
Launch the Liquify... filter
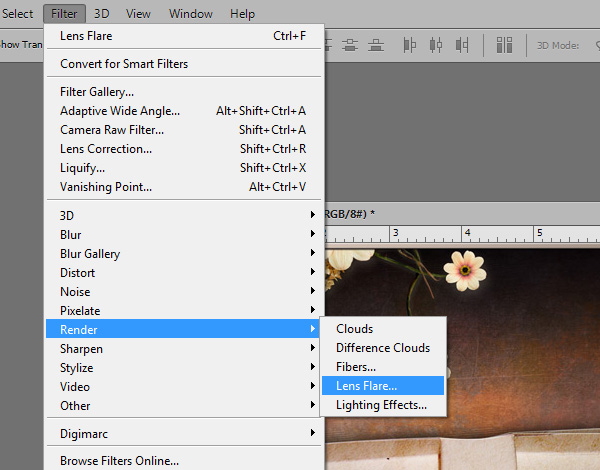(x=184, y=168)
